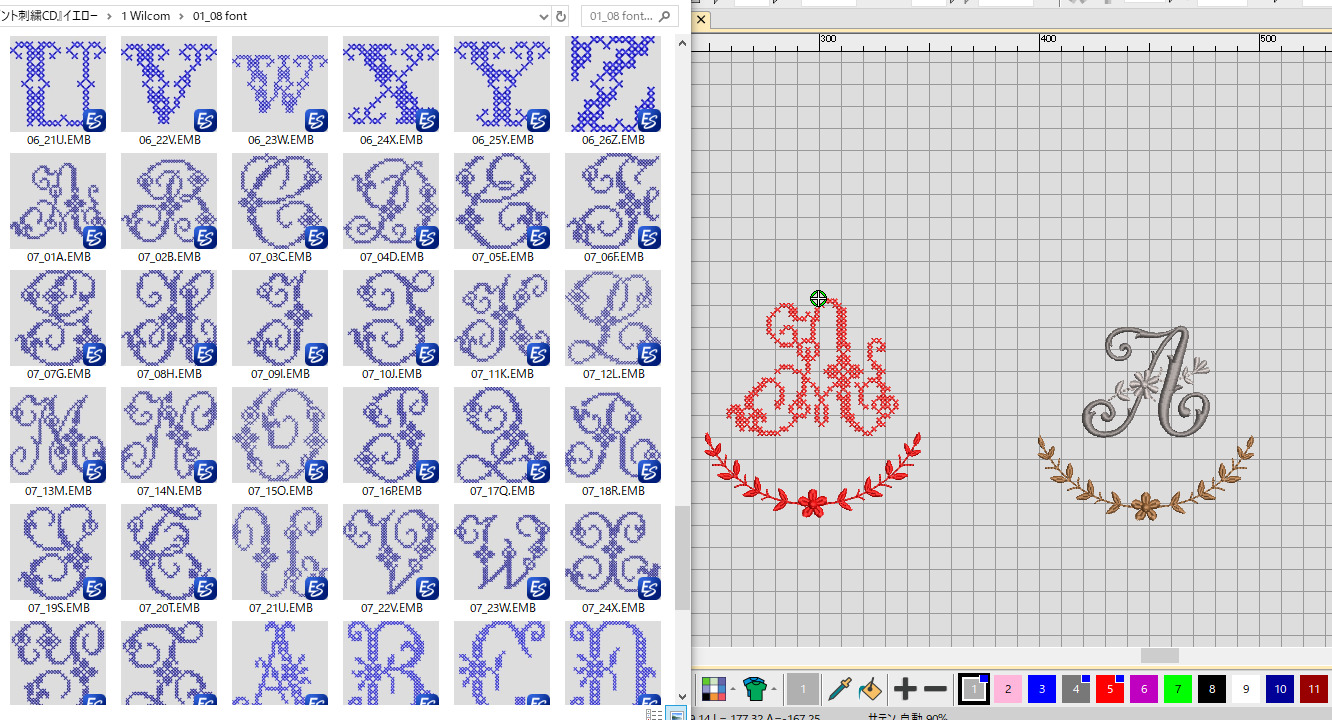Select the 07_13M.EMB thumbnail
The width and height of the screenshot is (1332, 720).
pyautogui.click(x=58, y=435)
